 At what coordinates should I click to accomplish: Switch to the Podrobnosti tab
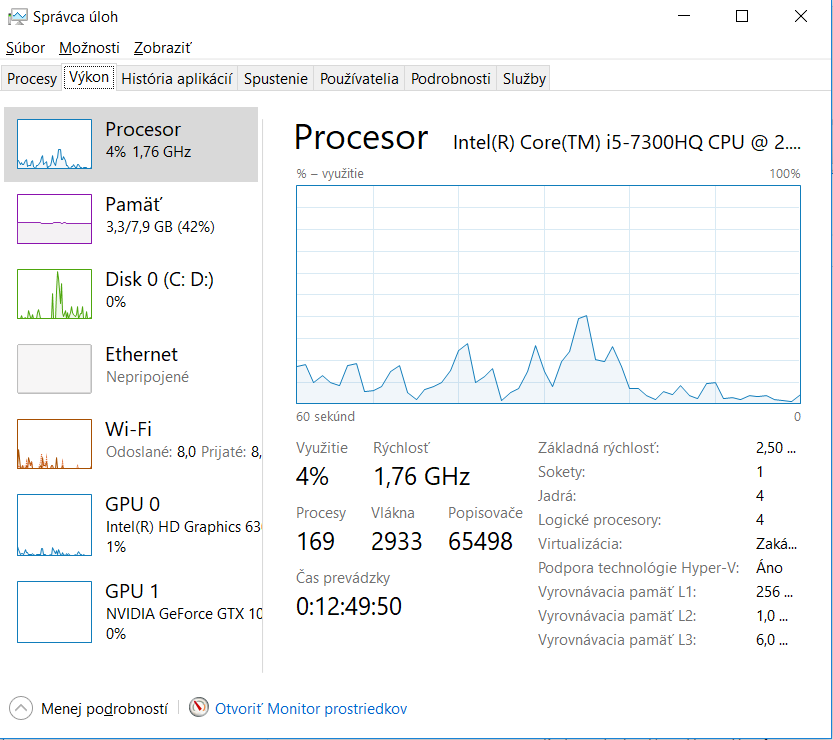(x=451, y=79)
